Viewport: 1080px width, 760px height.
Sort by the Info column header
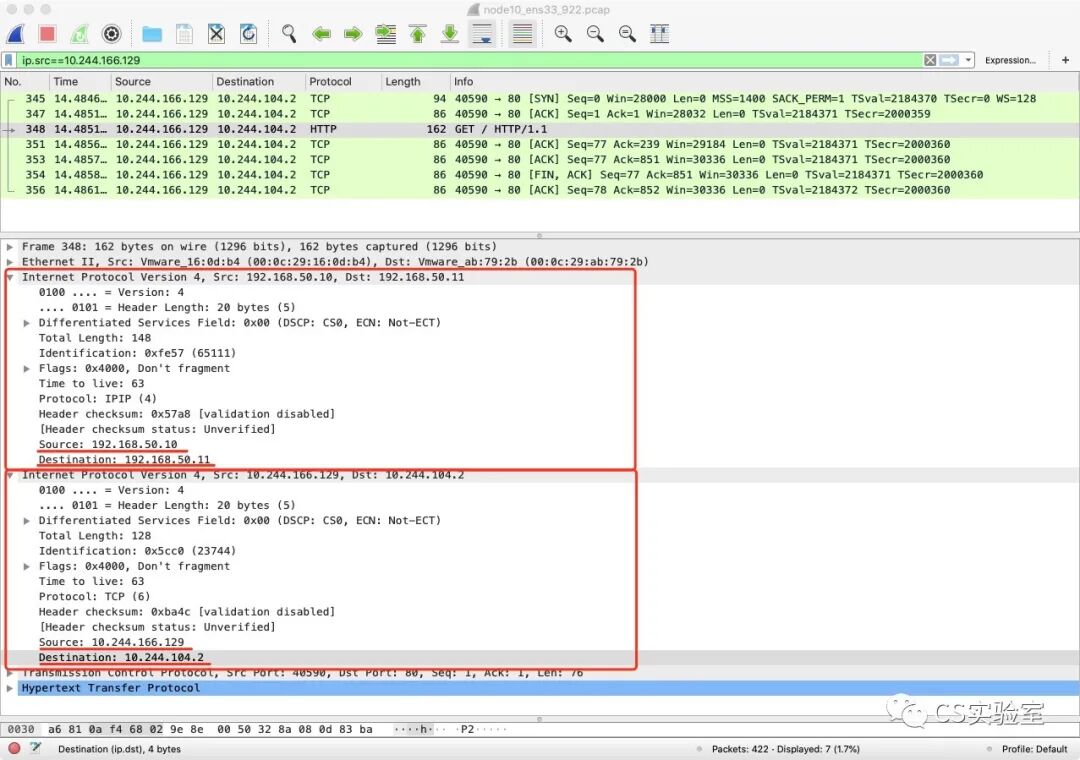[764, 81]
